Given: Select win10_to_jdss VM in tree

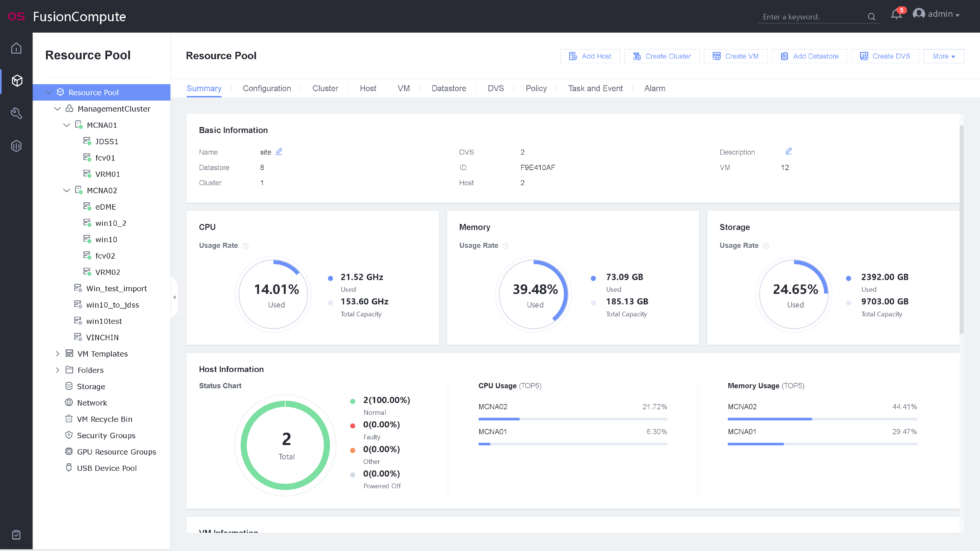Looking at the screenshot, I should [112, 305].
